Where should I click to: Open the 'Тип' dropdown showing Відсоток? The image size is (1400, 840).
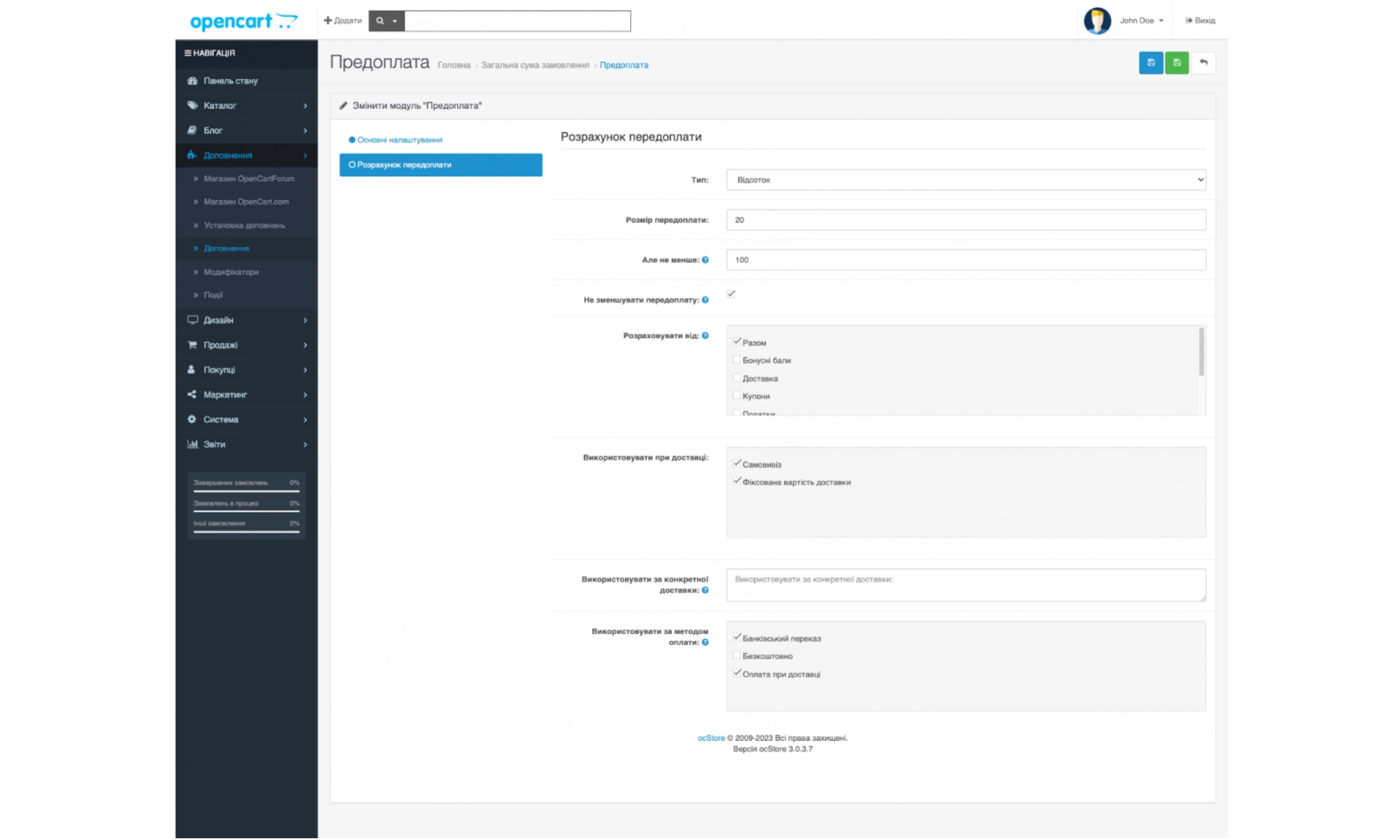click(965, 180)
